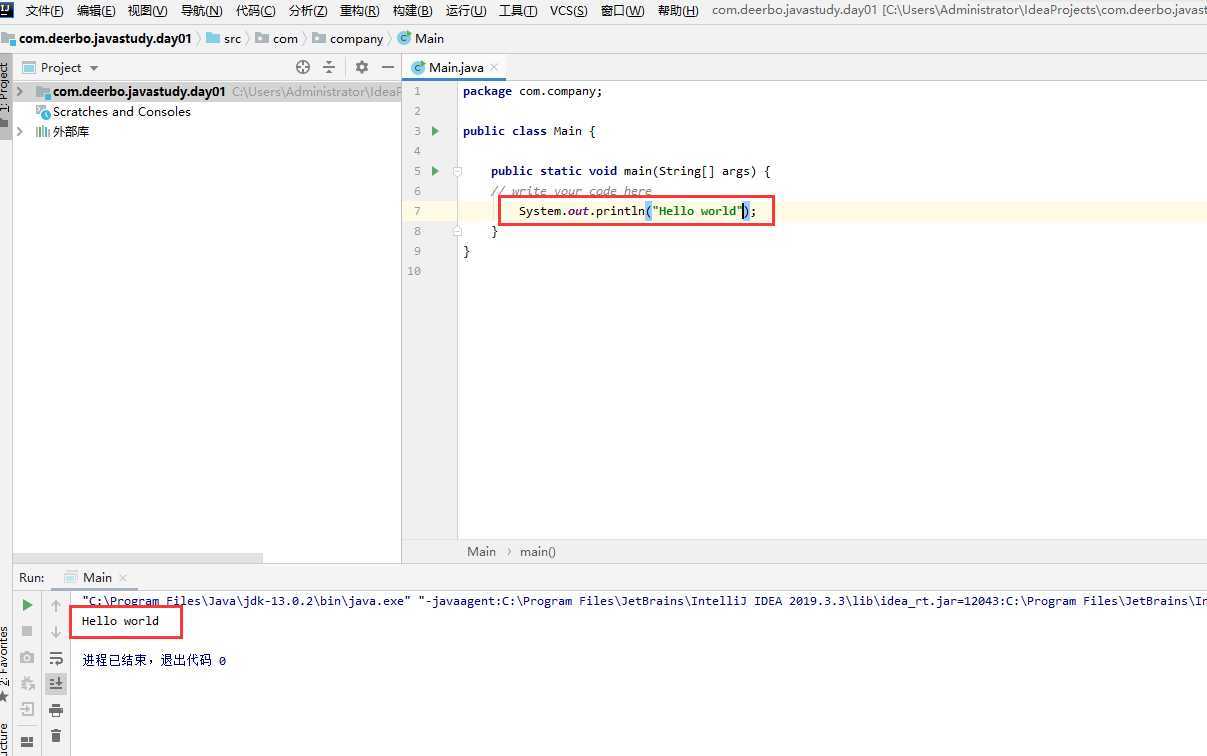Rerun Main with the green play icon
The image size is (1207, 756).
(x=27, y=605)
